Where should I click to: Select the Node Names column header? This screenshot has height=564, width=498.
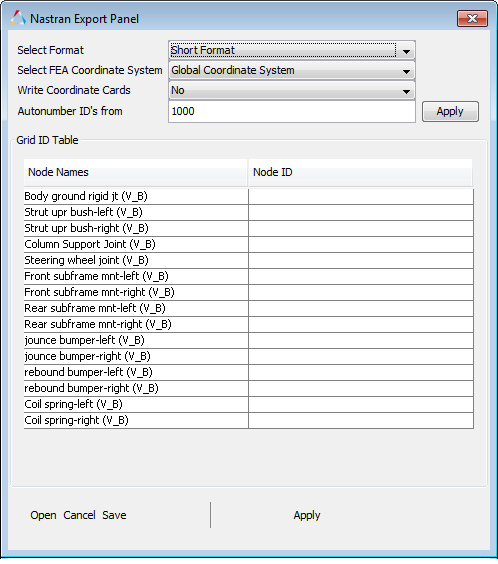coord(136,172)
